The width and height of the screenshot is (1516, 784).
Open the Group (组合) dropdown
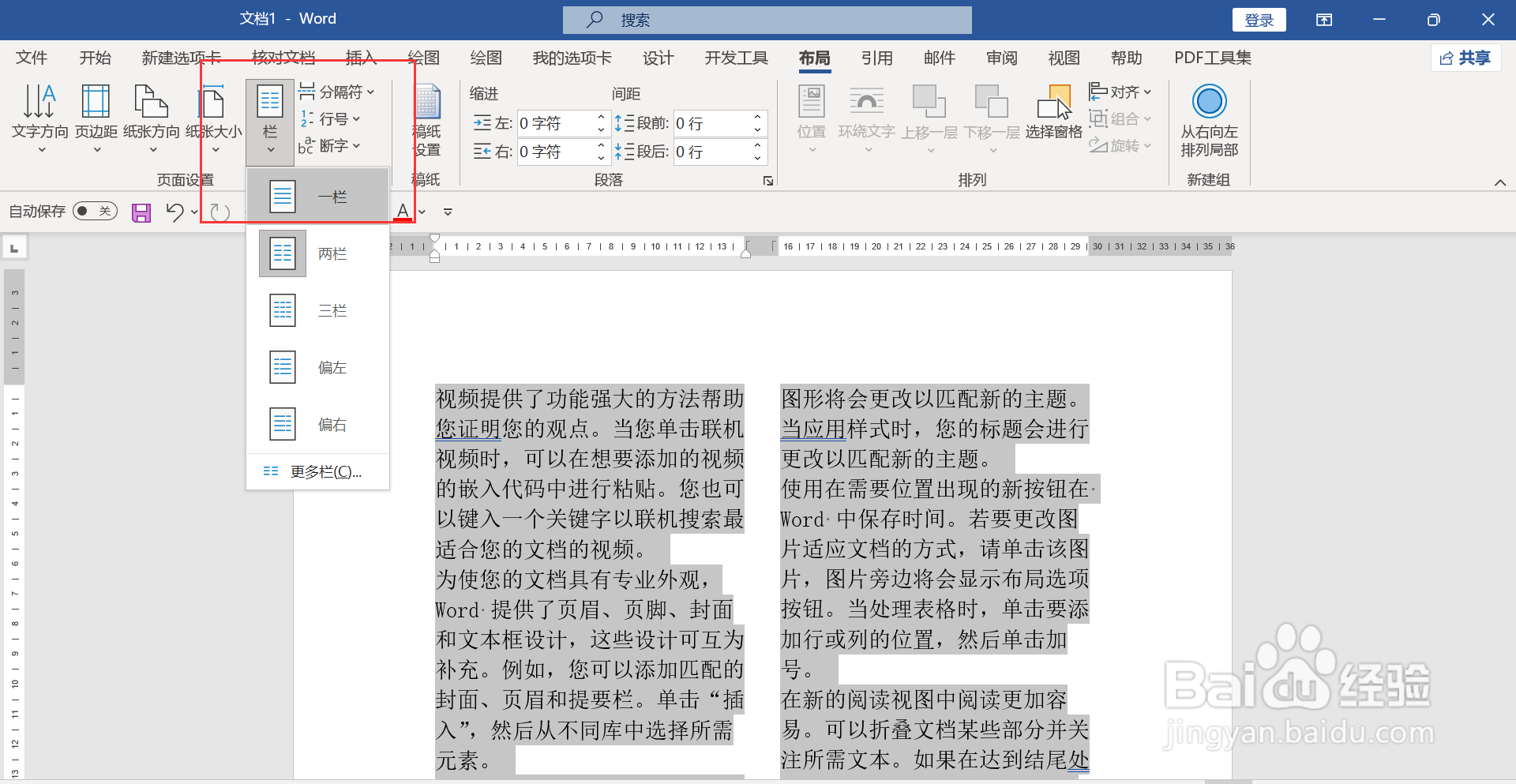1120,119
